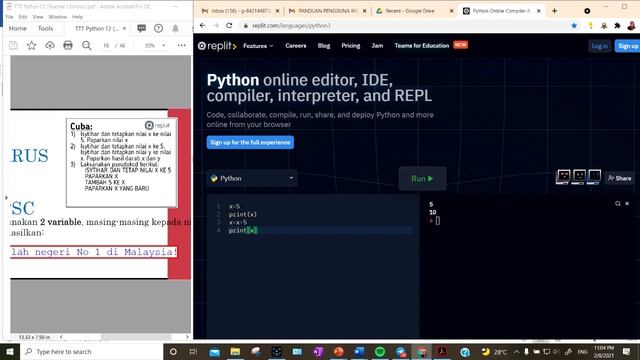Image resolution: width=640 pixels, height=360 pixels.
Task: Open Task View on taskbar
Action: coord(193,351)
